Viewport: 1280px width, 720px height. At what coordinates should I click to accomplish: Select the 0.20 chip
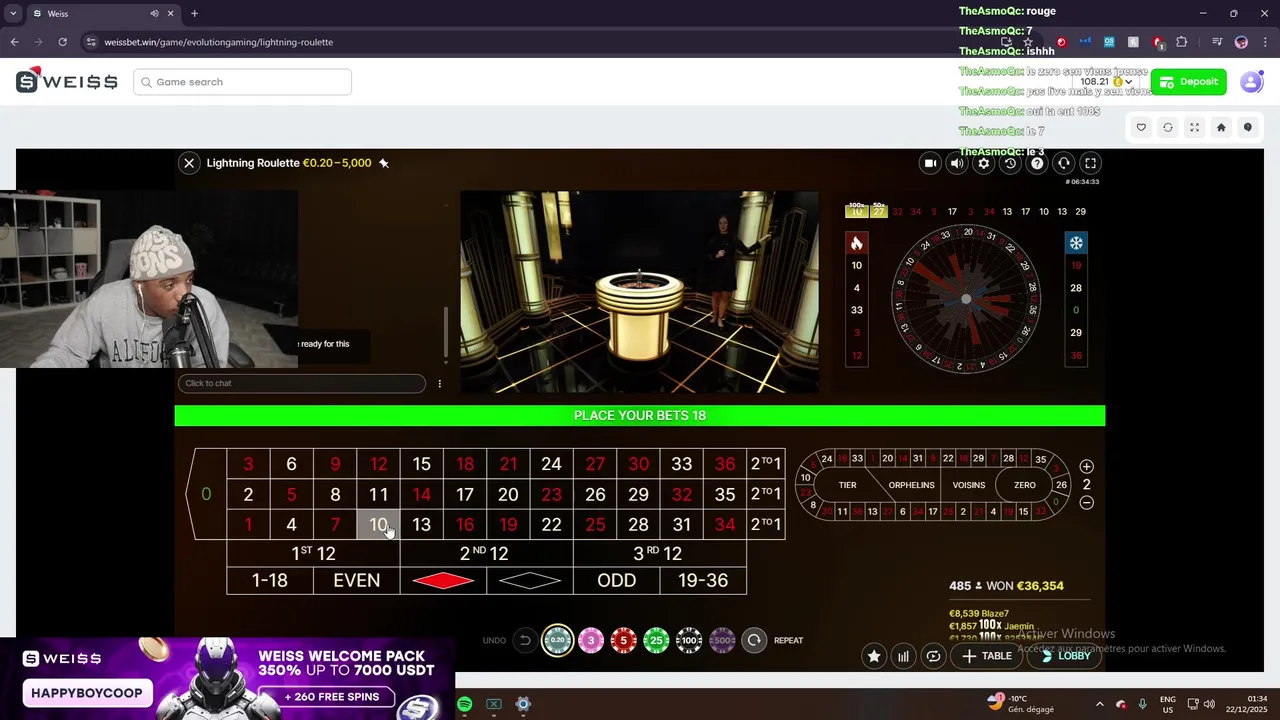(x=558, y=640)
